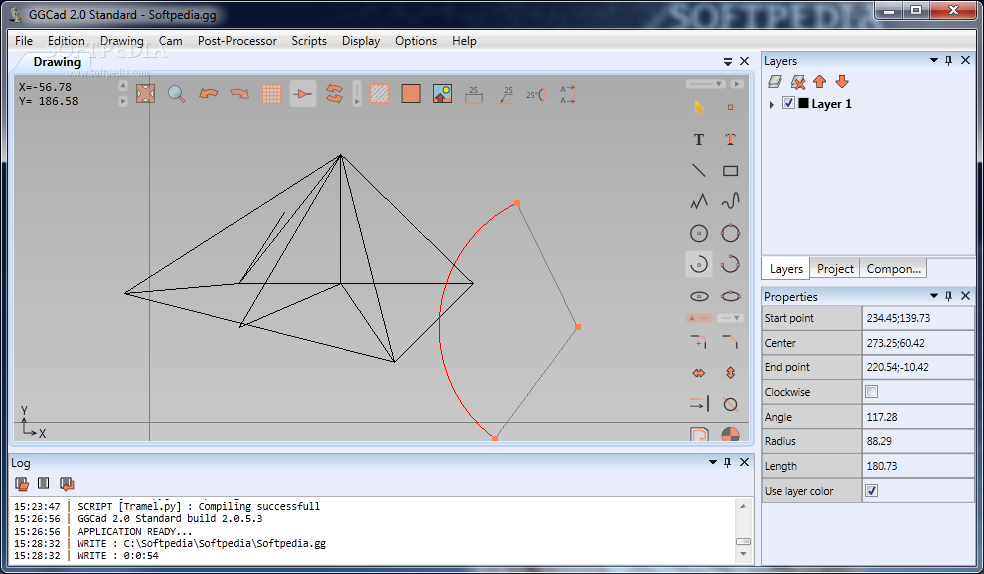Select the black Text tool
The width and height of the screenshot is (984, 574).
tap(699, 139)
